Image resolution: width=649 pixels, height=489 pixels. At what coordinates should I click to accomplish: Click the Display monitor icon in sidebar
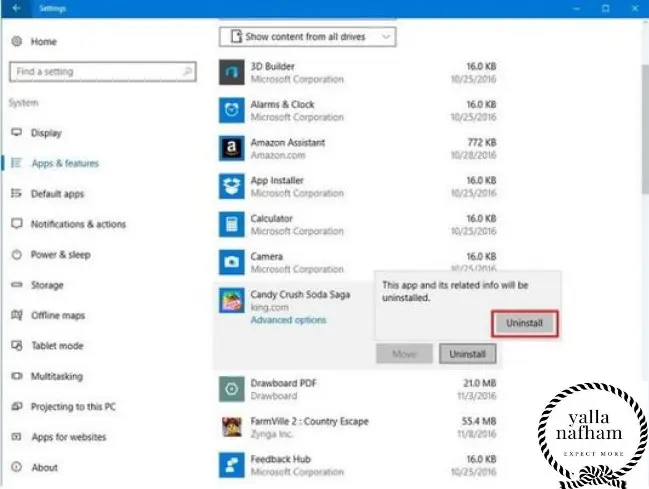click(17, 132)
